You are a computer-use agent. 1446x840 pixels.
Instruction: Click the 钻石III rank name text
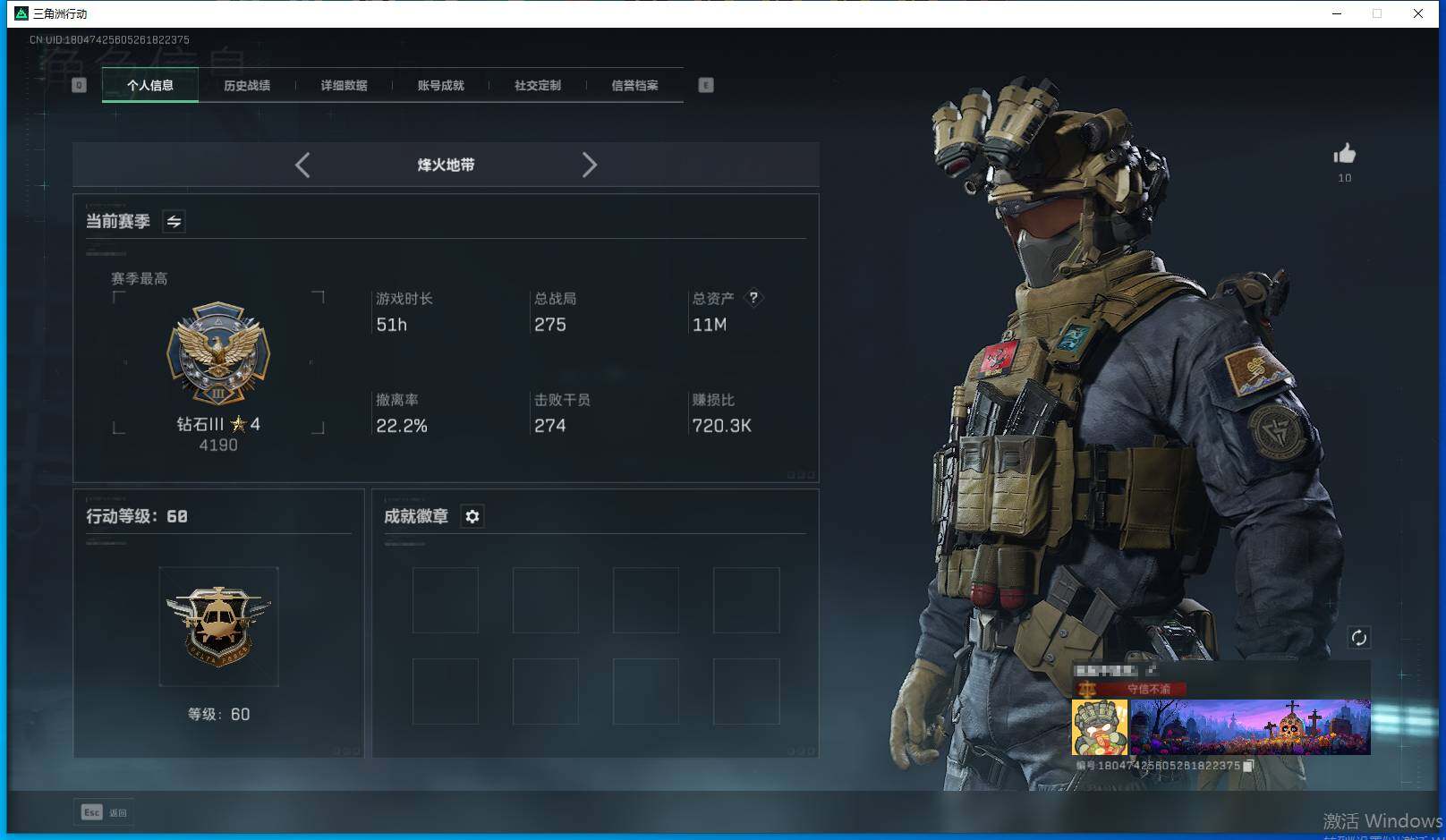(x=200, y=424)
